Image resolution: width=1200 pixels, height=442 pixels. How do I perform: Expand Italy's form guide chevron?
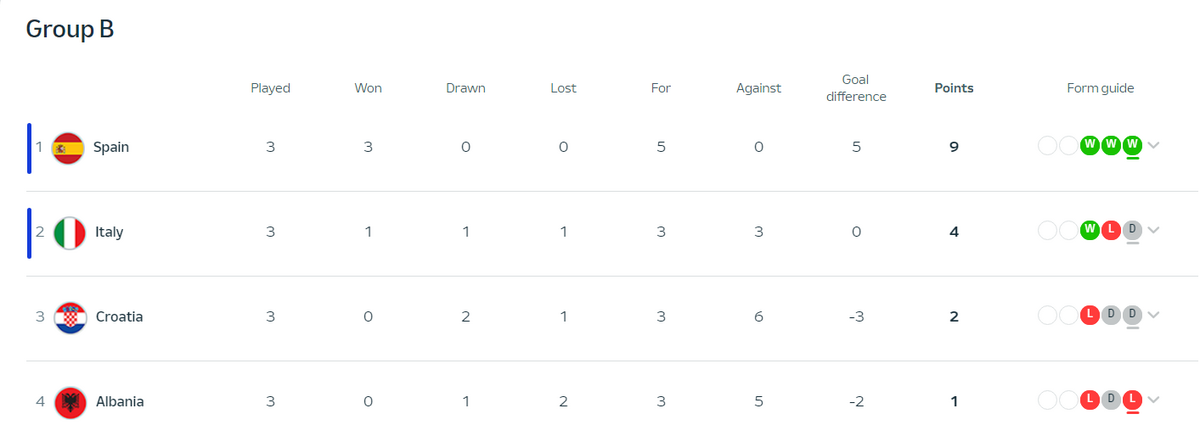coord(1154,231)
